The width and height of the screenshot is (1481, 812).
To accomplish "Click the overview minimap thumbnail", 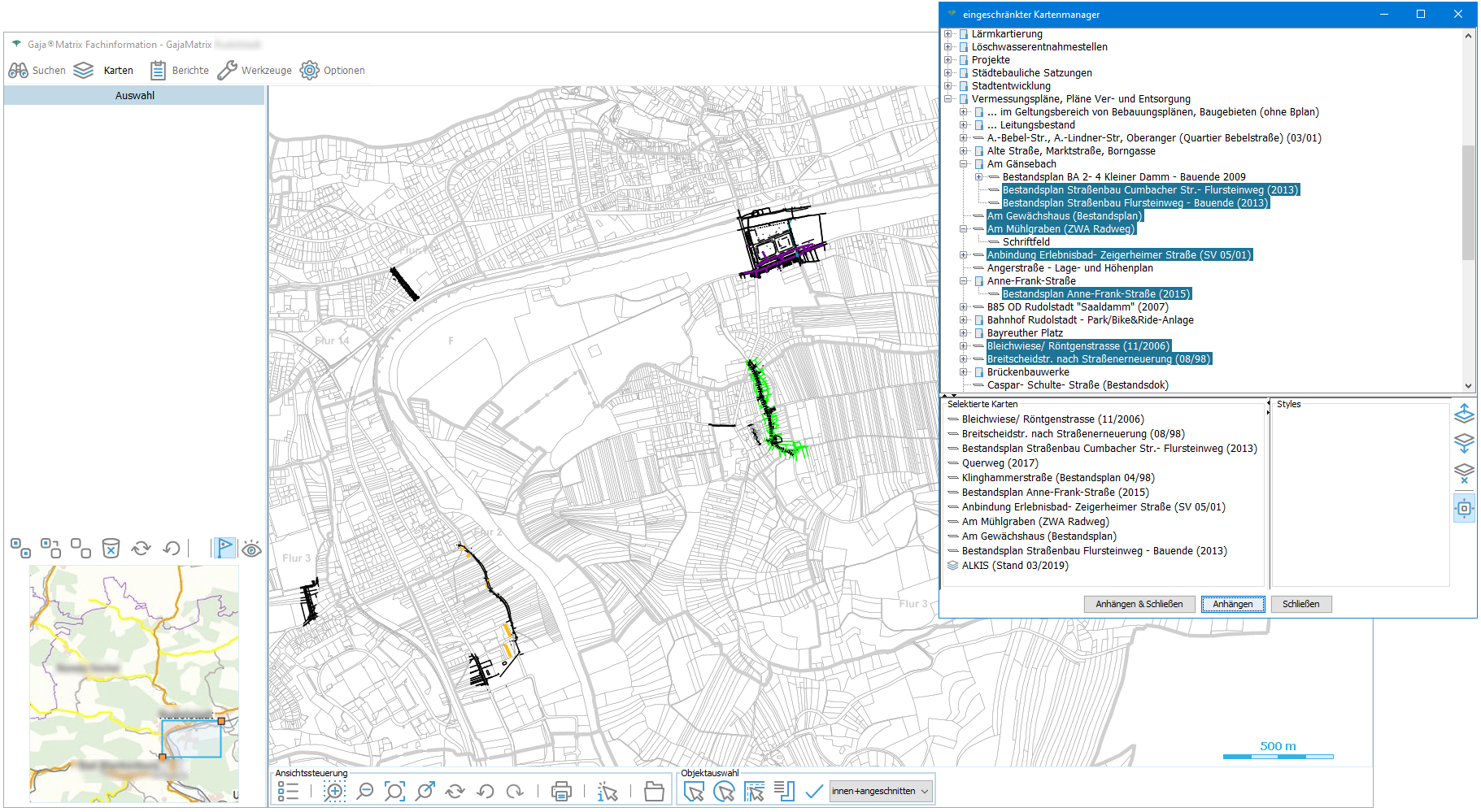I will (x=134, y=684).
